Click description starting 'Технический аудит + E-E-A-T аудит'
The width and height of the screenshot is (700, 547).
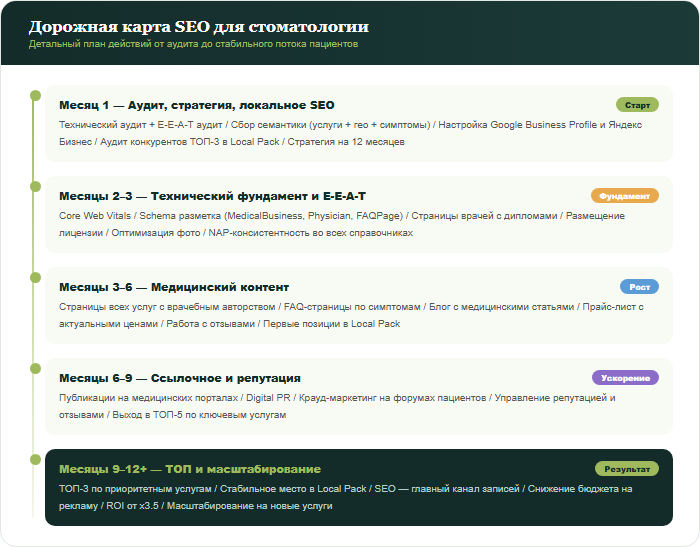pyautogui.click(x=350, y=133)
